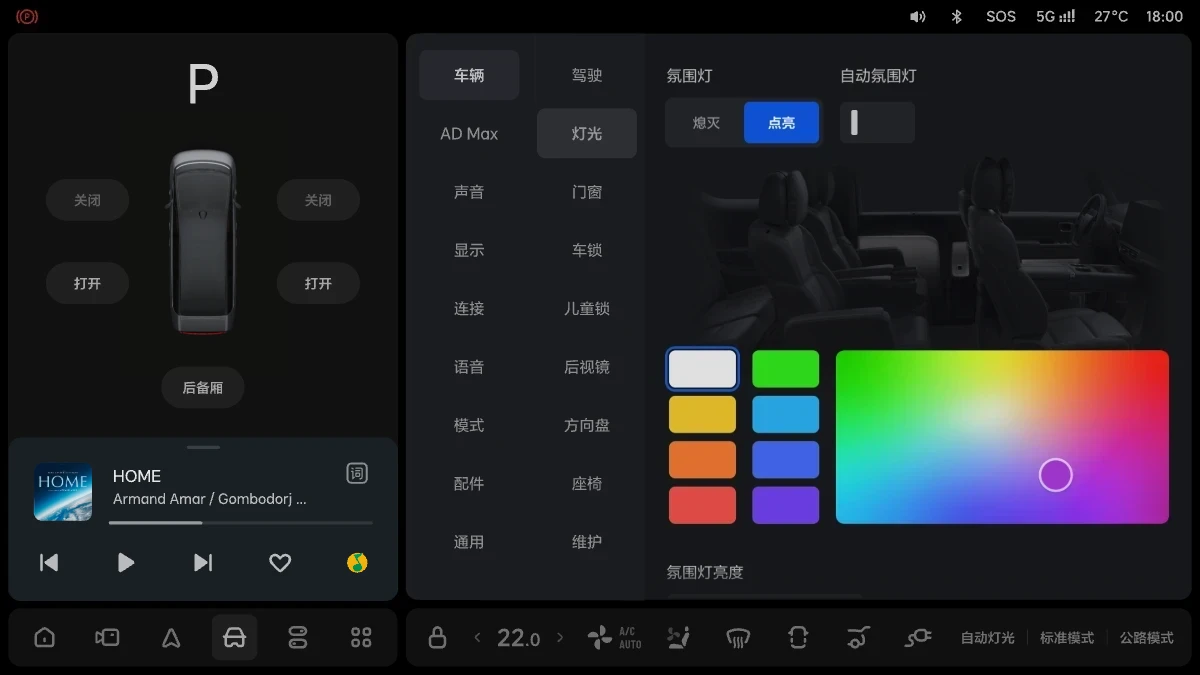Tap the icon left of the charging plug icon

pyautogui.click(x=857, y=637)
